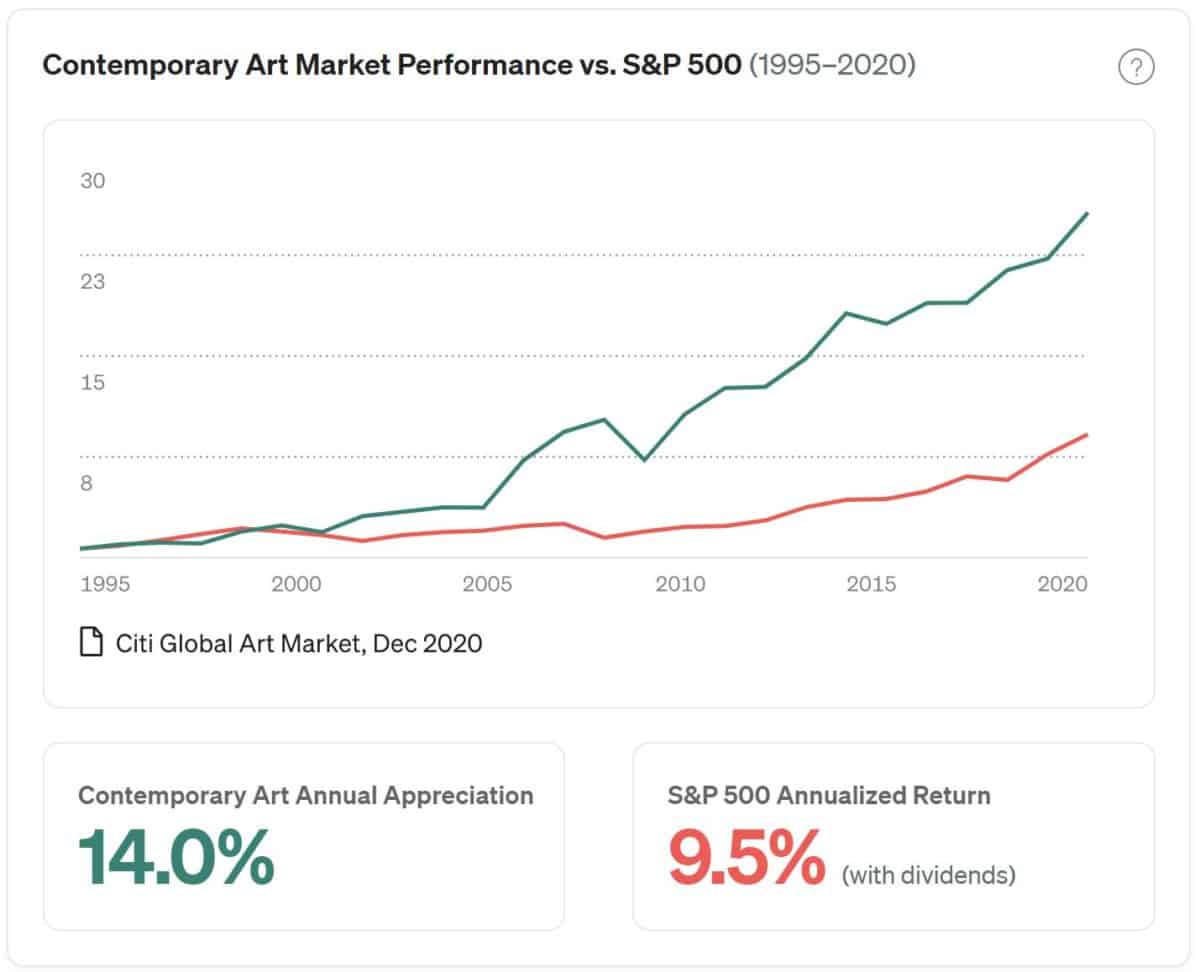Click the red S&P 500 line endpoint

(1087, 435)
